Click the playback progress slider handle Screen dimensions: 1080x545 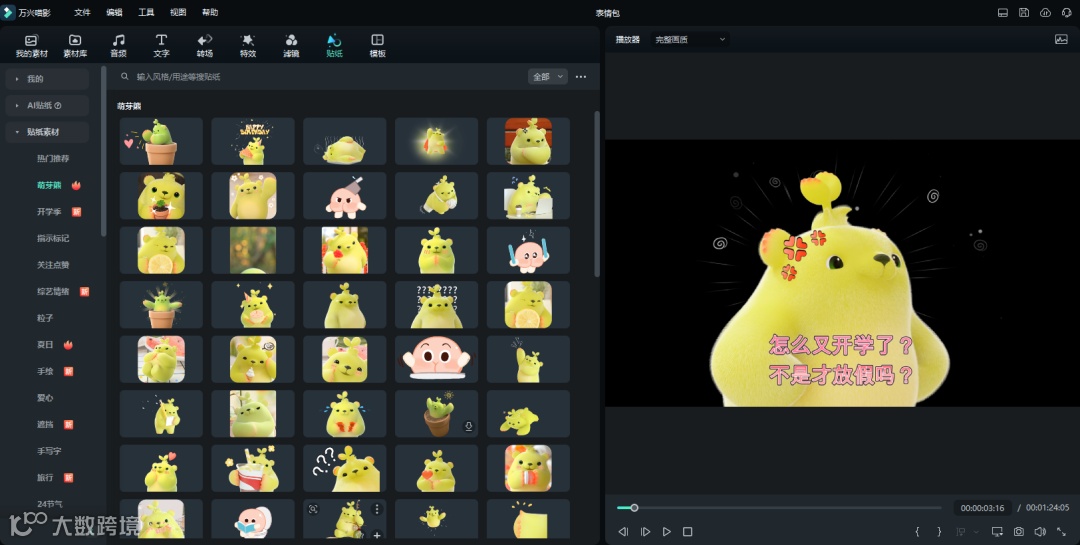634,508
